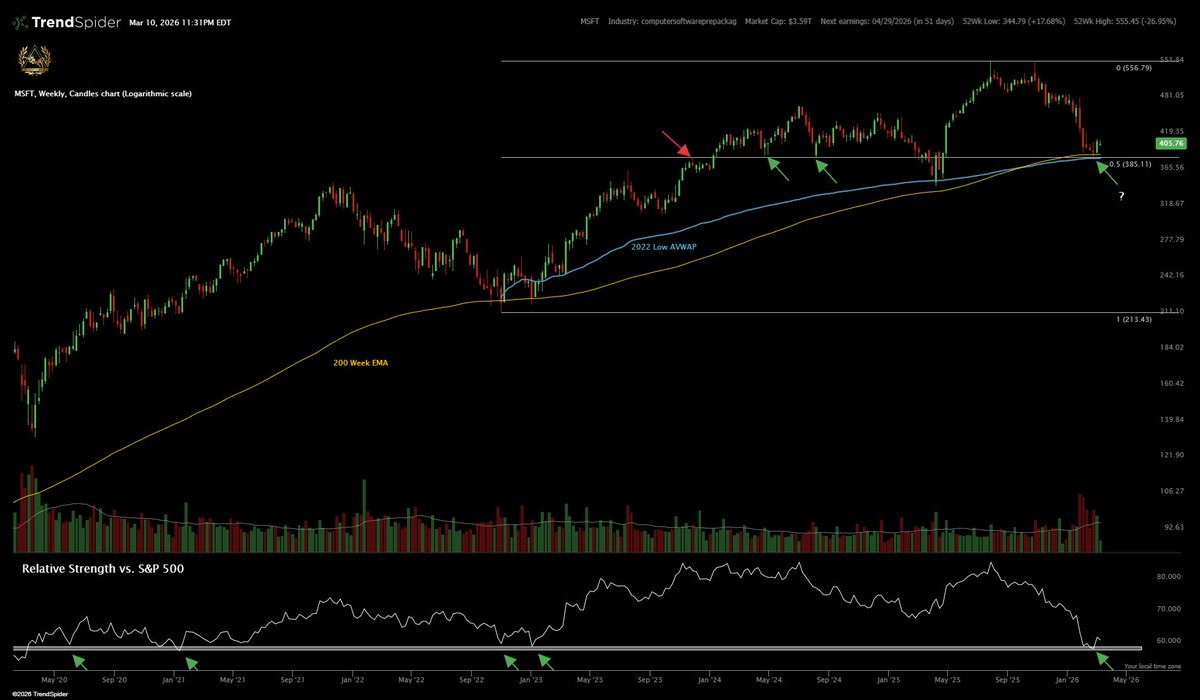Screen dimensions: 1200x700
Task: Click the Sep '25 date on the time axis
Action: coord(1008,679)
